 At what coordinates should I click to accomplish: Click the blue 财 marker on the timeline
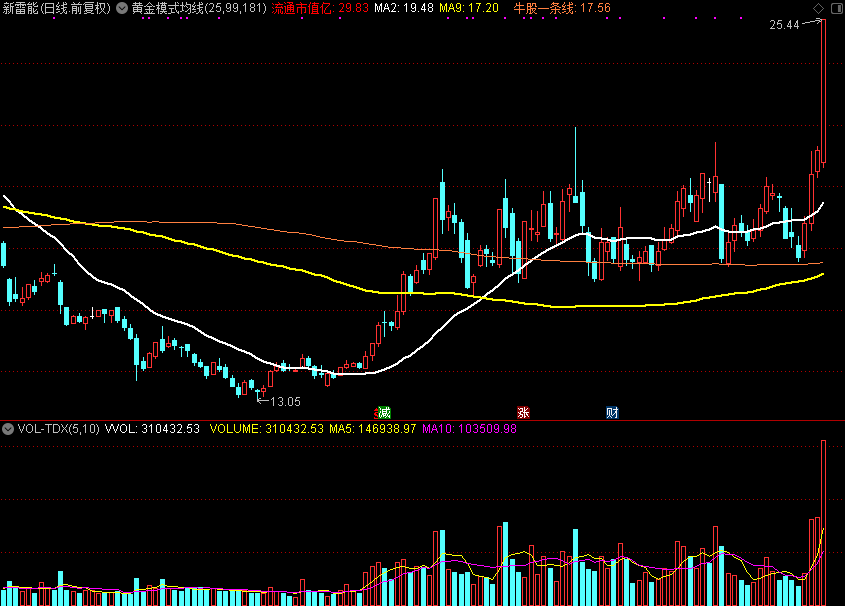[x=612, y=413]
